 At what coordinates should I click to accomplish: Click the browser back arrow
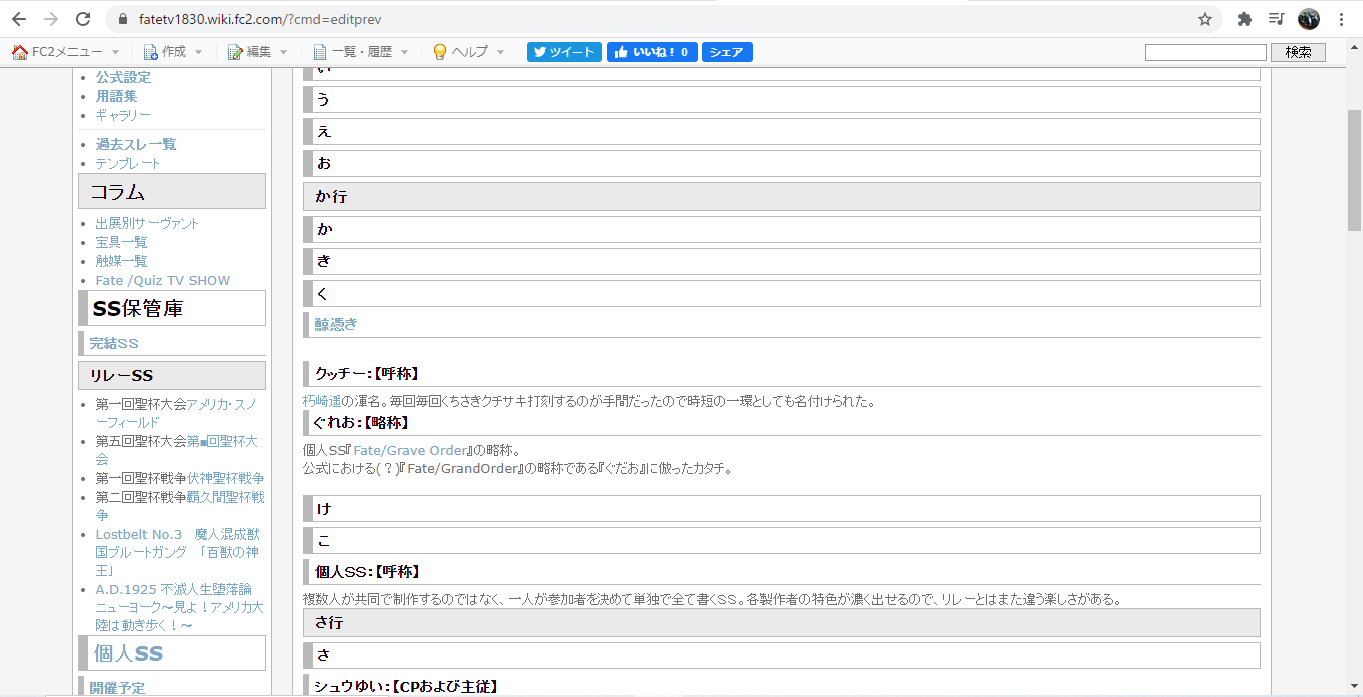(x=19, y=19)
